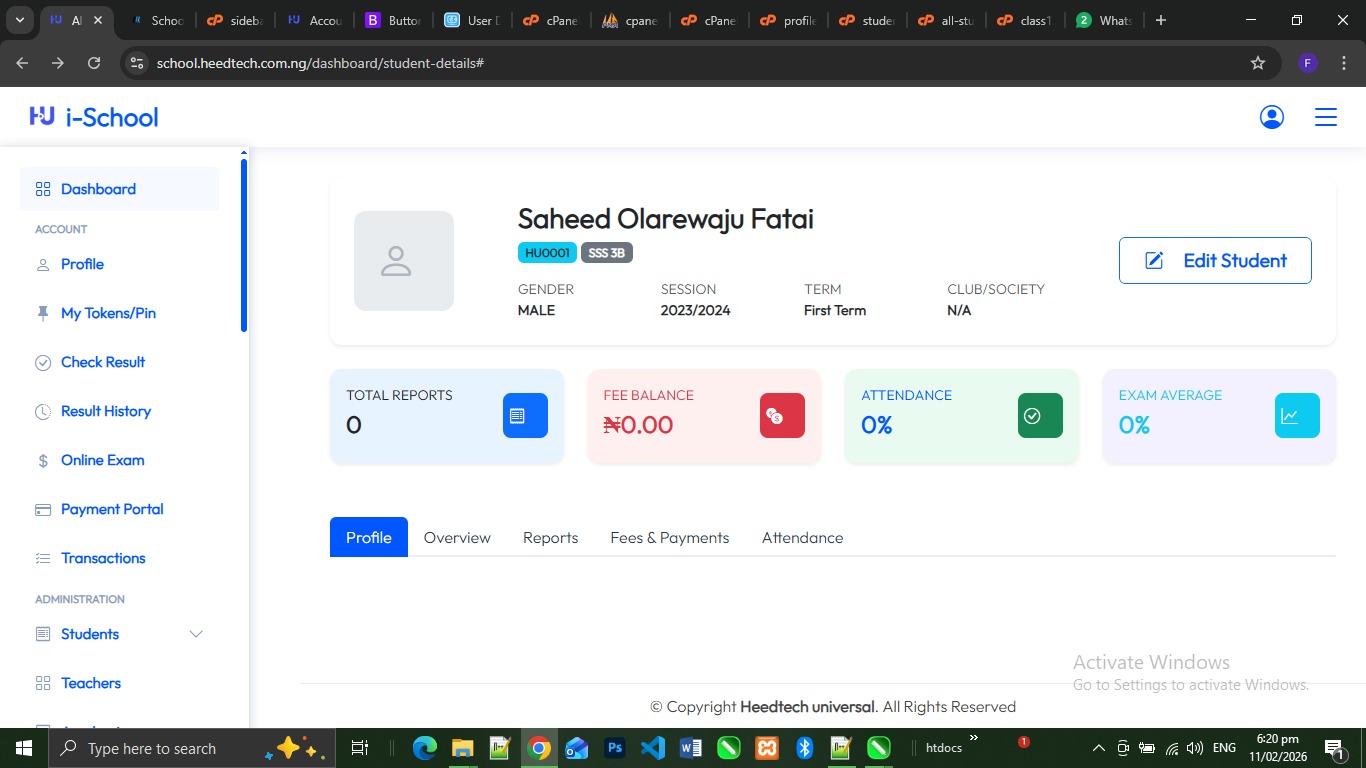Select the My Tokens/Pin pin icon
Screen dimensions: 1366x768
coord(42,313)
